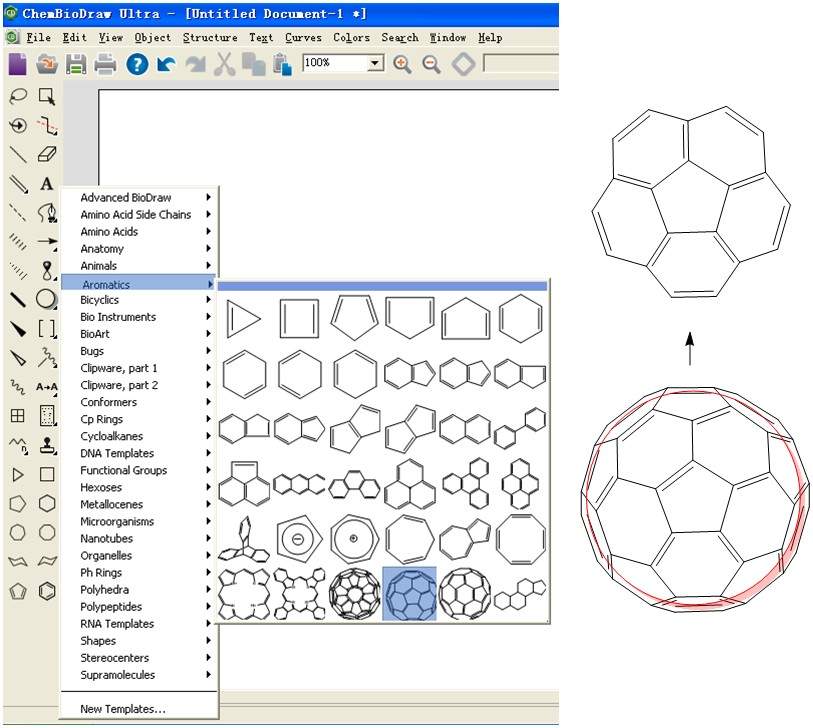Open the Curves menu
The image size is (813, 728).
[x=303, y=37]
